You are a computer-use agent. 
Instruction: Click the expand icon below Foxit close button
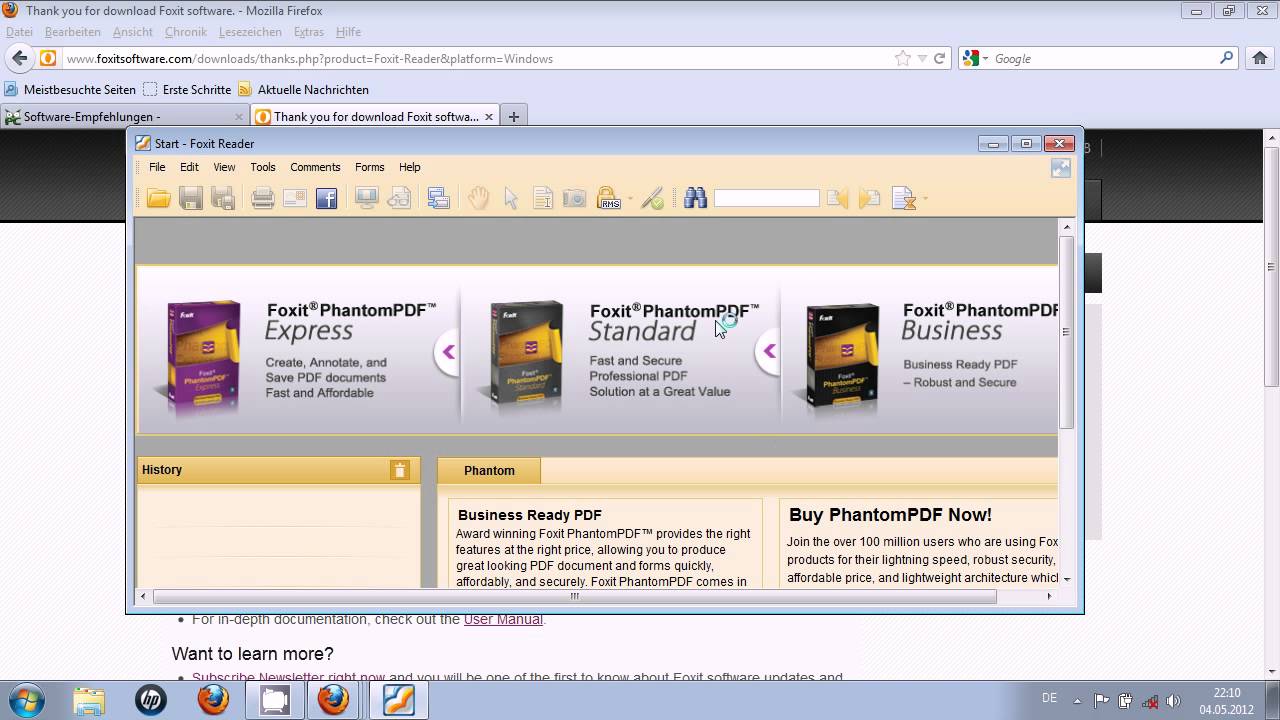coord(1061,168)
